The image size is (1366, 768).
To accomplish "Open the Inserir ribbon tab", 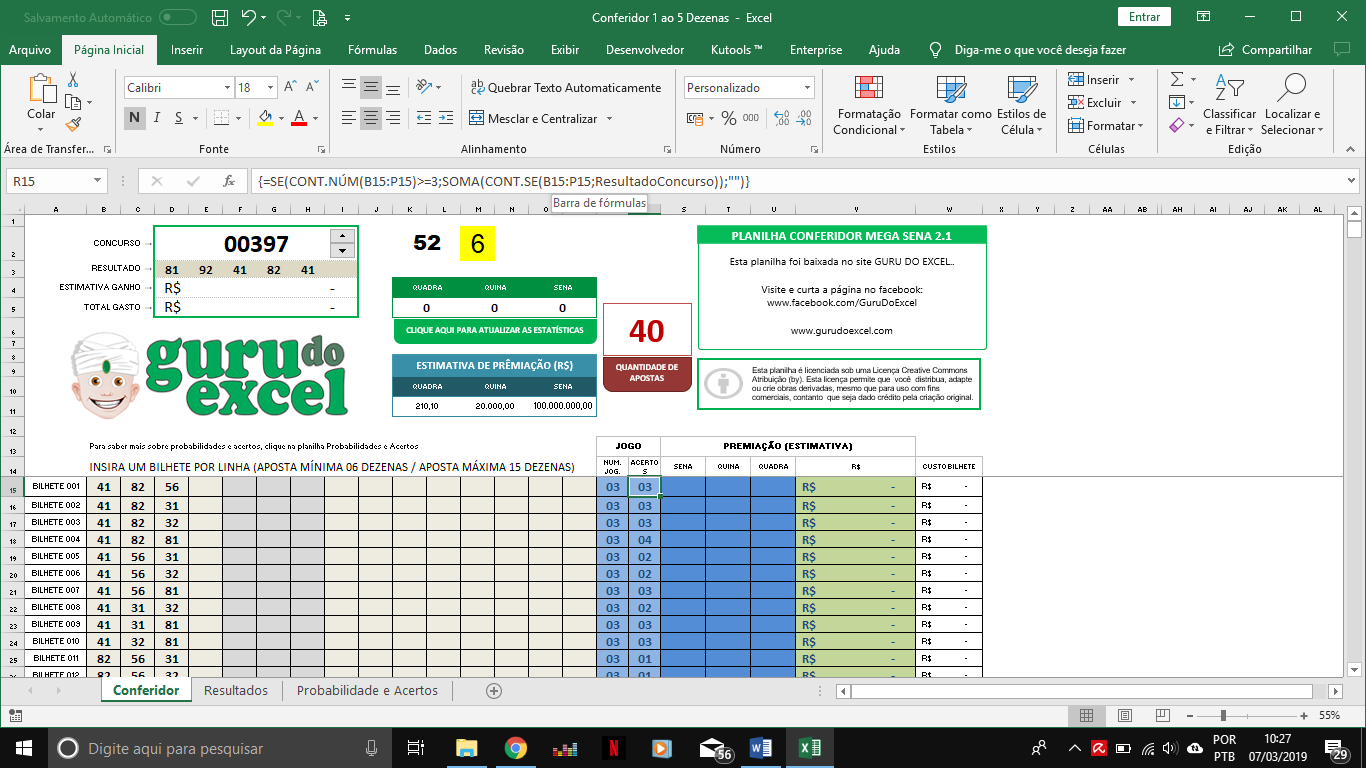I will 187,50.
